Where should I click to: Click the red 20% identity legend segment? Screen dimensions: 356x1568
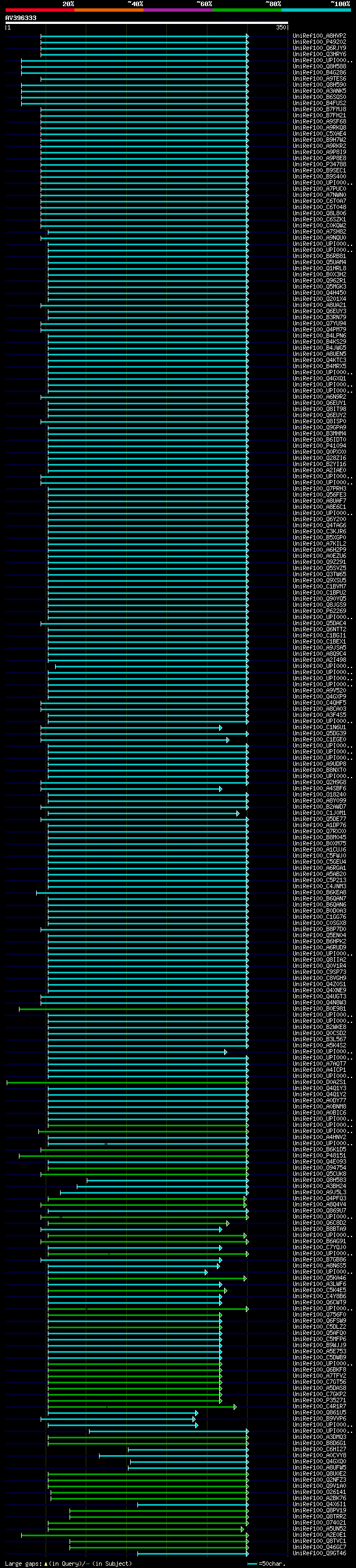click(x=39, y=10)
